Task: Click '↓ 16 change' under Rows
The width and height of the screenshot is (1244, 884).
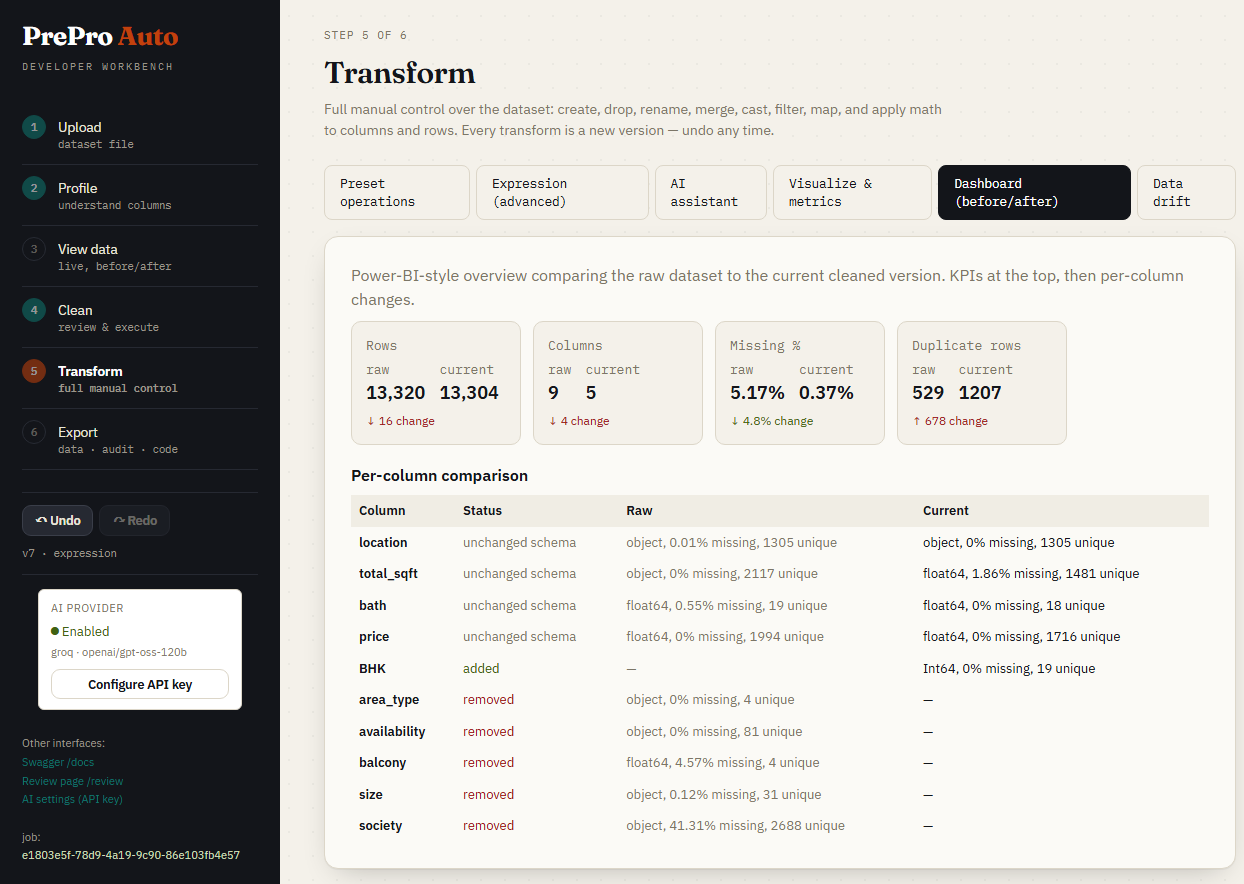Action: (400, 421)
